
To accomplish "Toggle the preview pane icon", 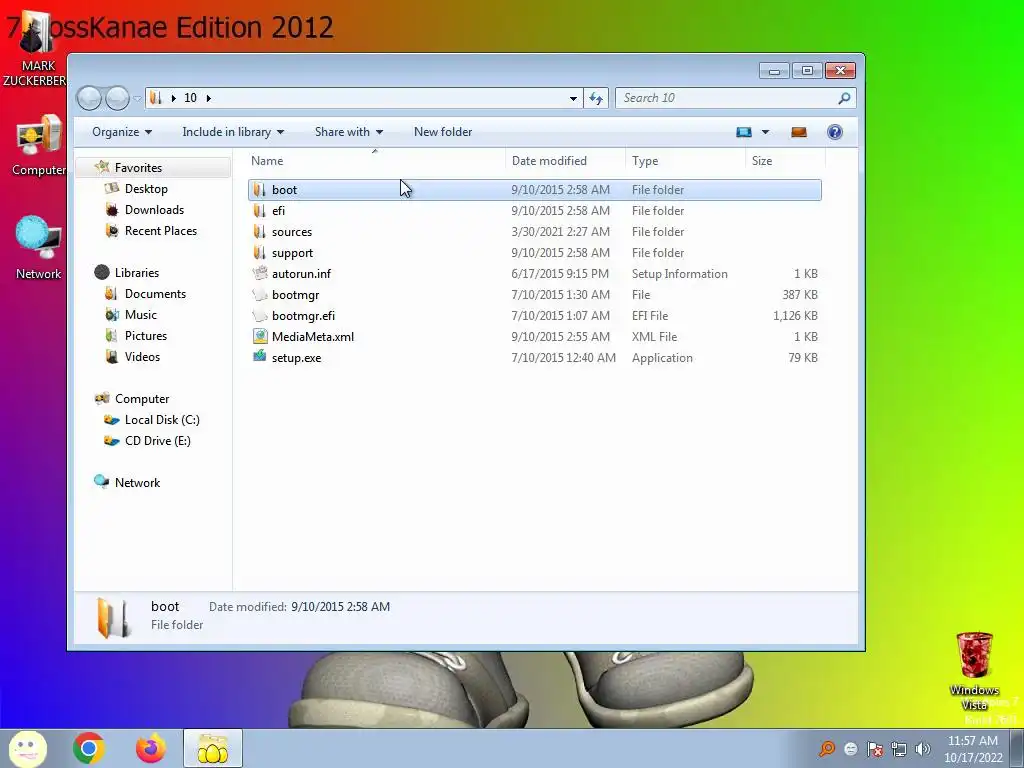I will (x=799, y=133).
